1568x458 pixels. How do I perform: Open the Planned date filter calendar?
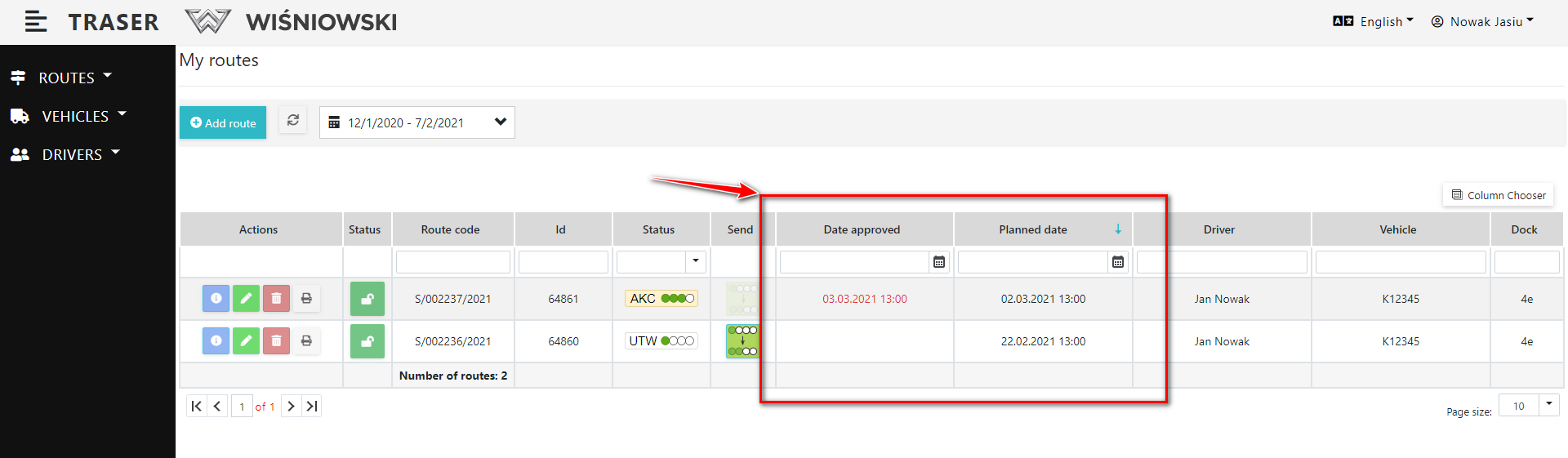(x=1118, y=262)
